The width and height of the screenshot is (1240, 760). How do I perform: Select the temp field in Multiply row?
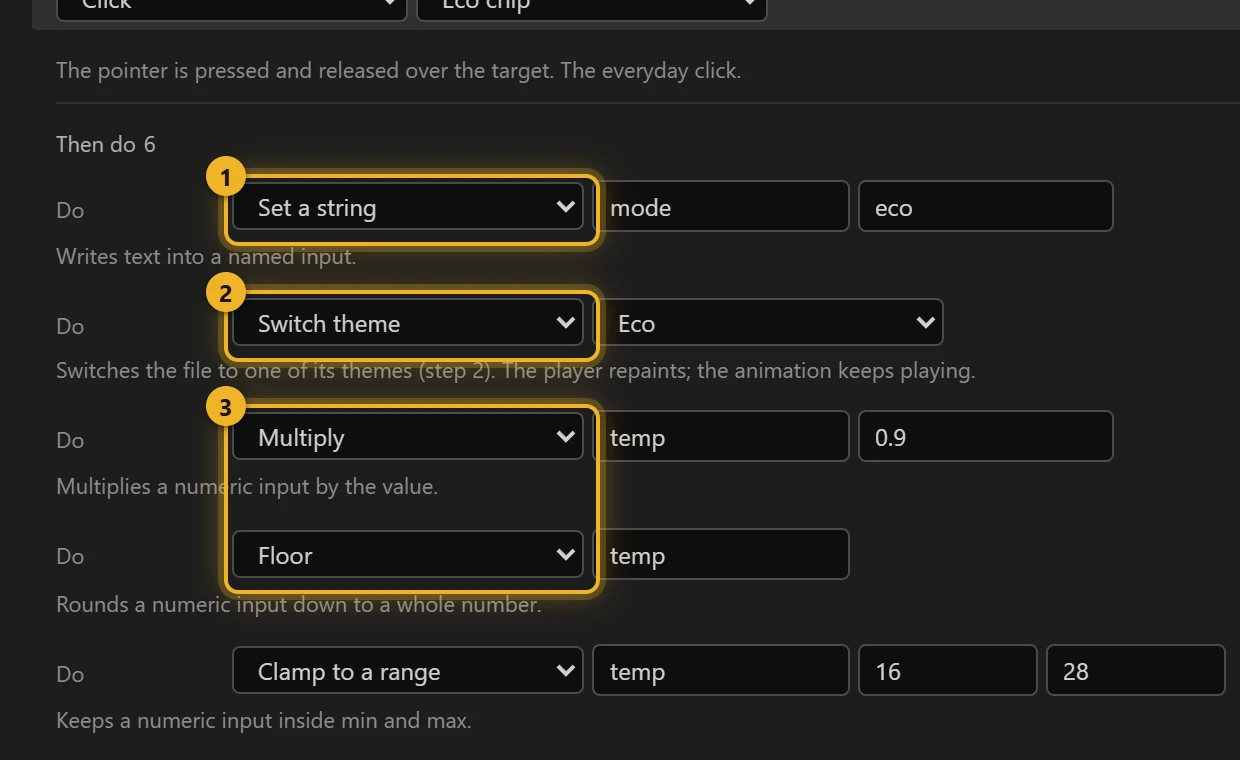(x=721, y=436)
